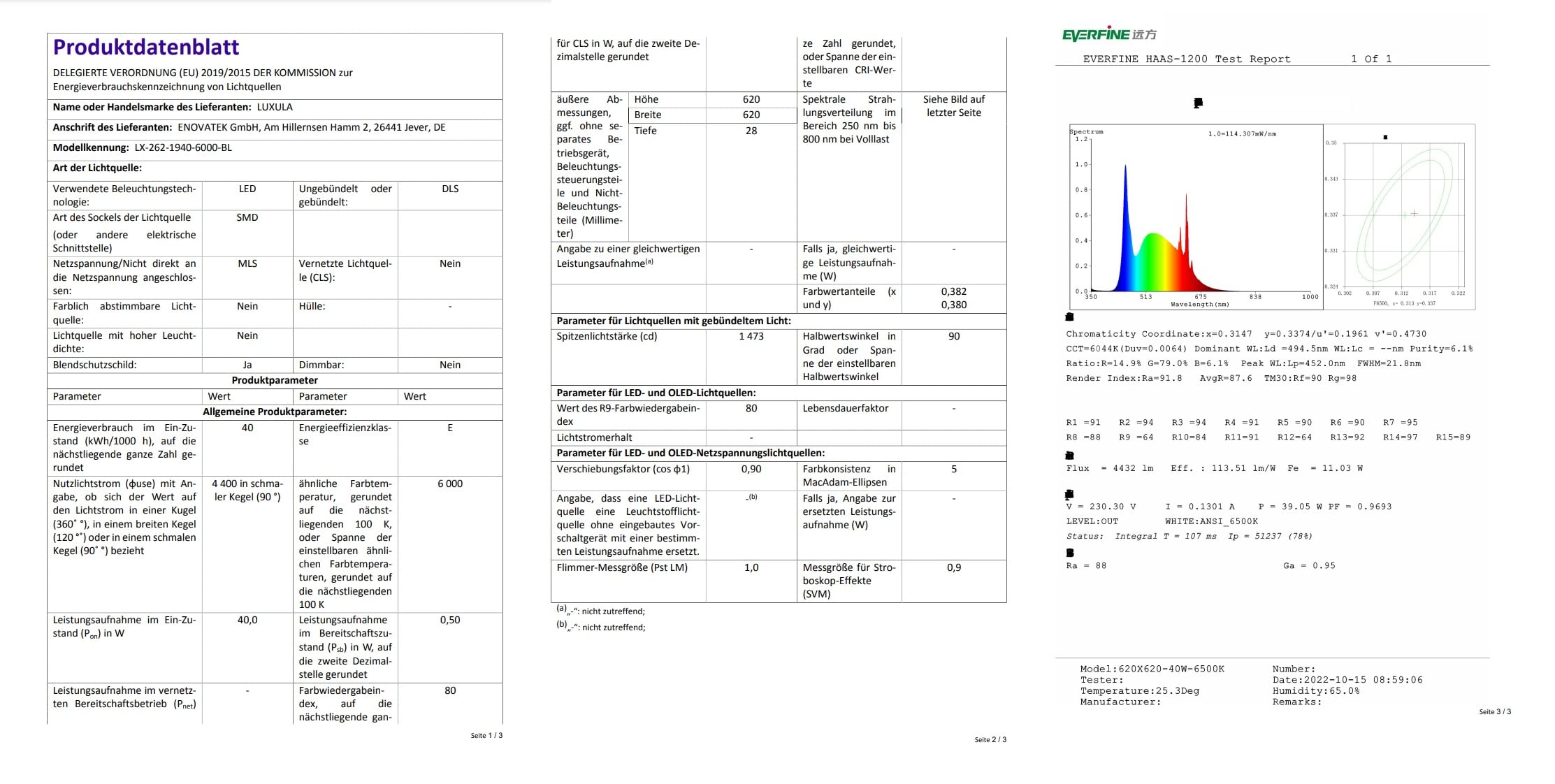1555x784 pixels.
Task: Click "Parameter für Lichtquellen mit gebündeltem Licht:" heading
Action: point(674,321)
